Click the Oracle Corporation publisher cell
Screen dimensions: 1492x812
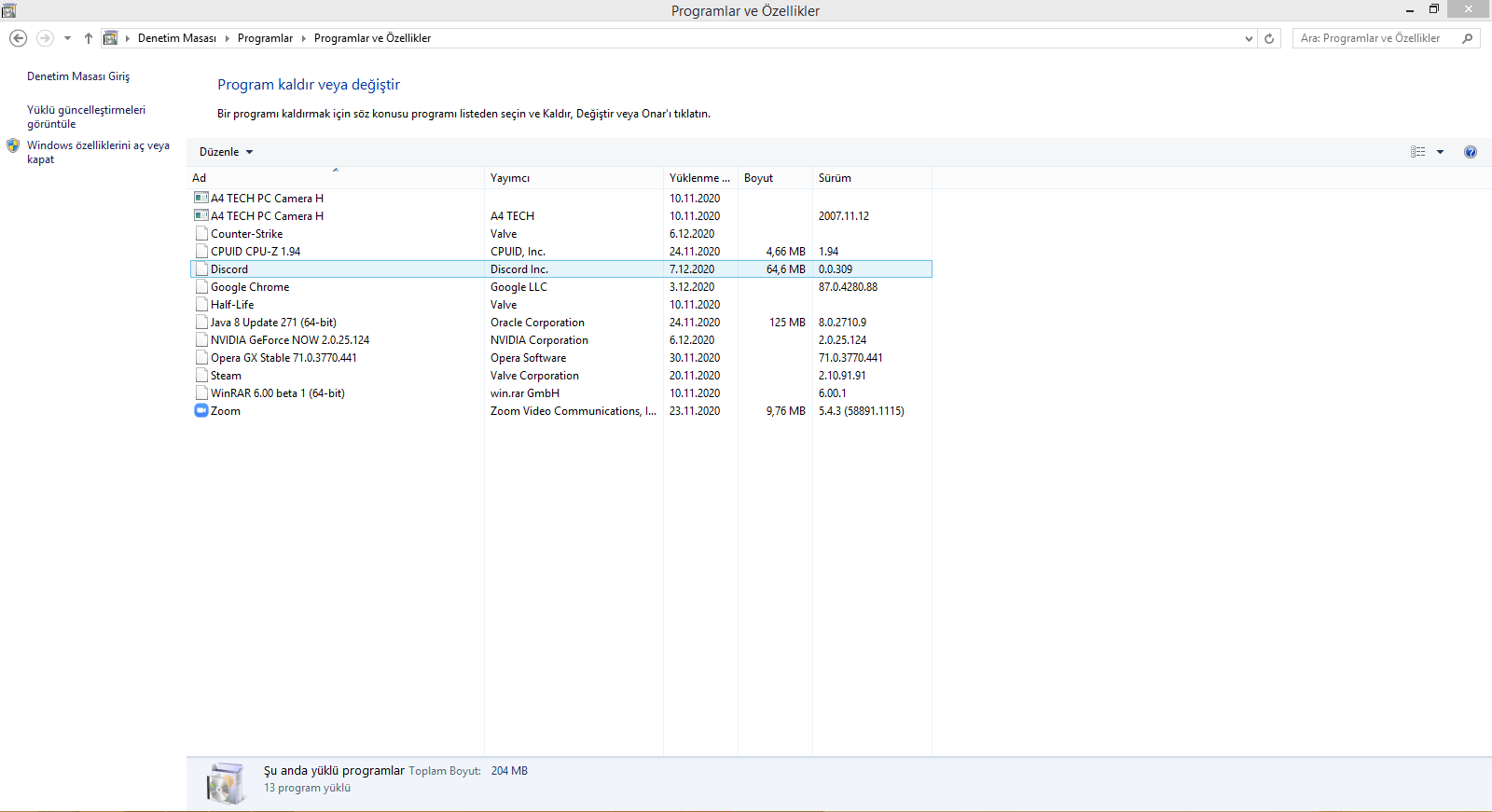click(x=537, y=323)
